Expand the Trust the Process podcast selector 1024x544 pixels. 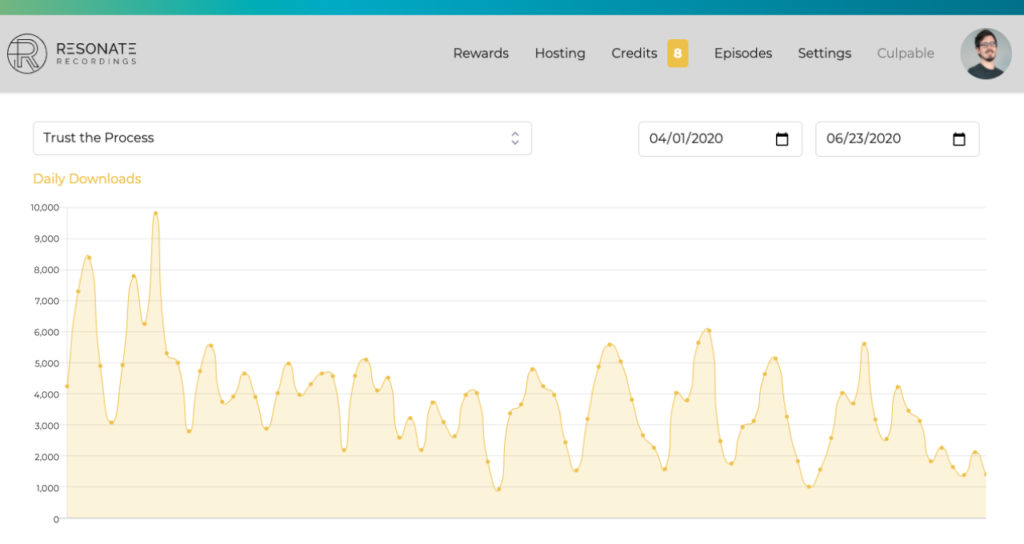(x=282, y=138)
